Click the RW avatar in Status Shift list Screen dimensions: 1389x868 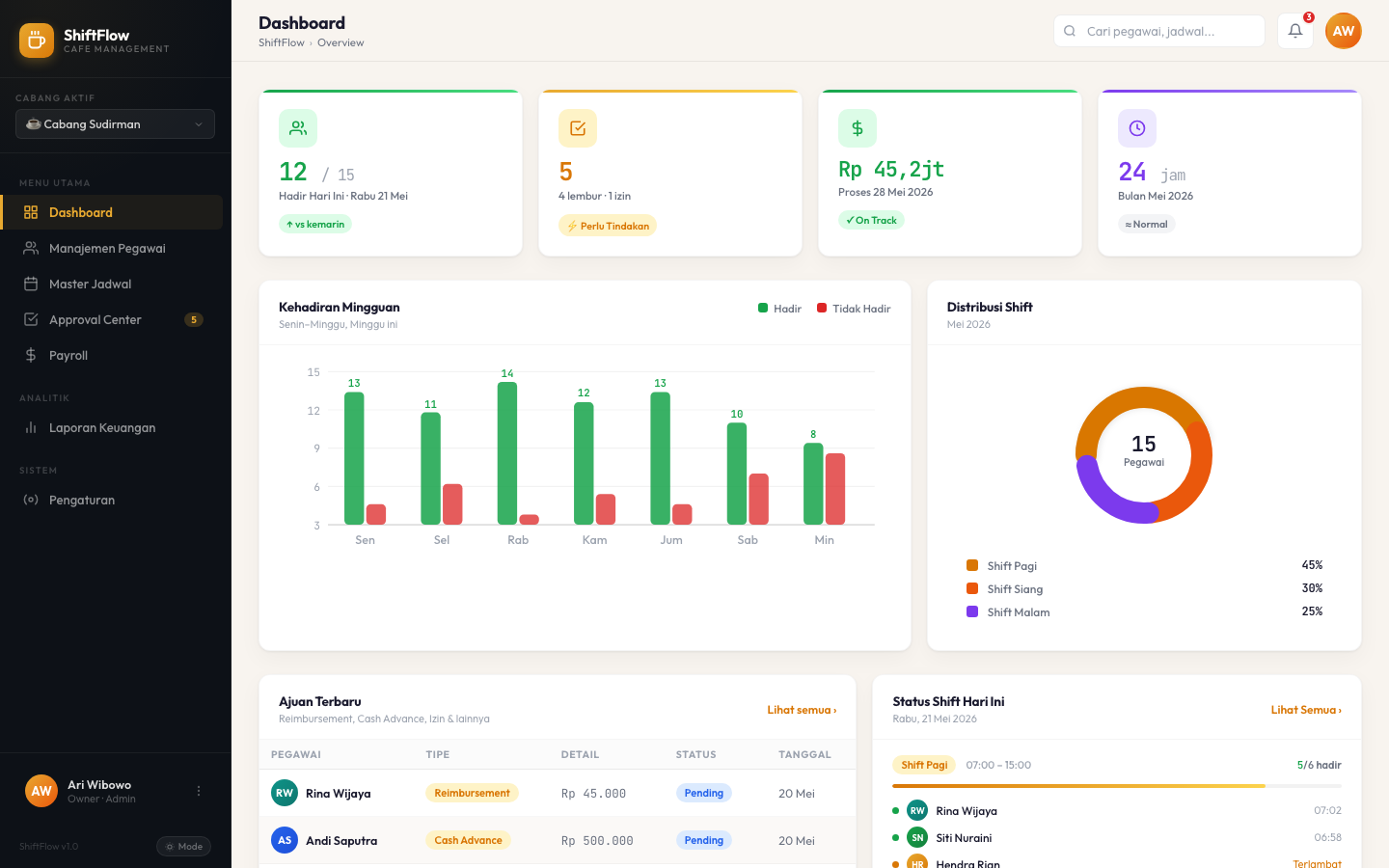coord(917,810)
